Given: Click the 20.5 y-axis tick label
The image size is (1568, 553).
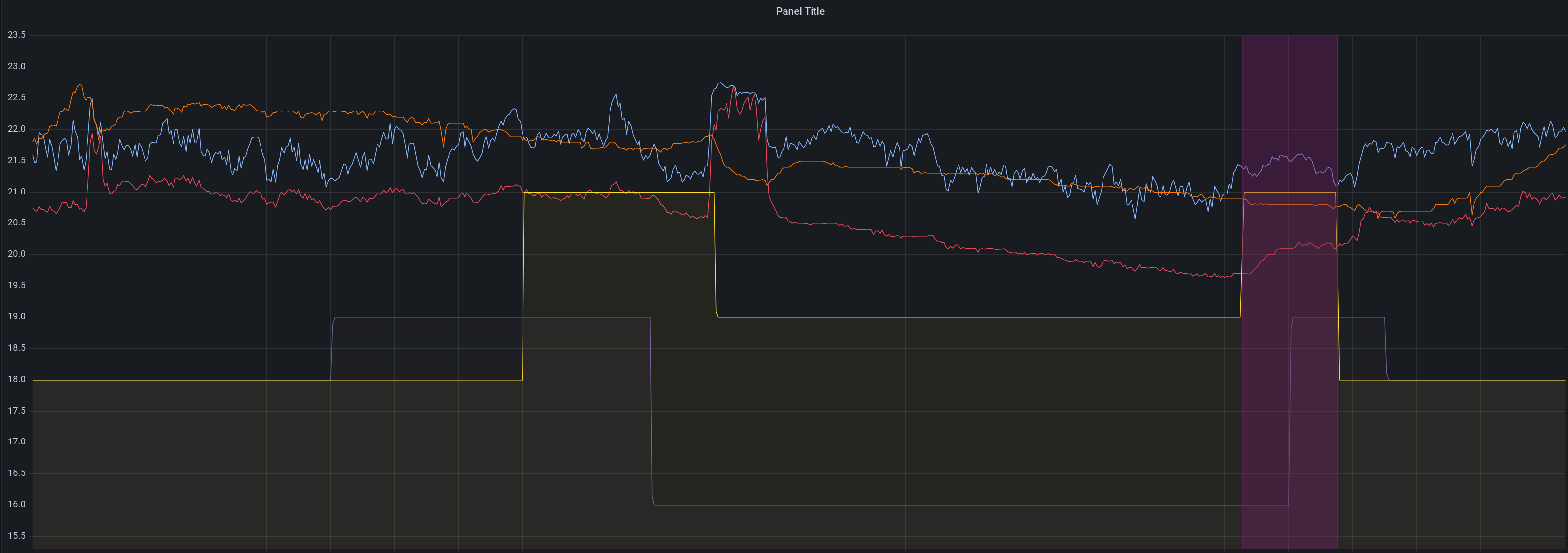Looking at the screenshot, I should pos(16,222).
